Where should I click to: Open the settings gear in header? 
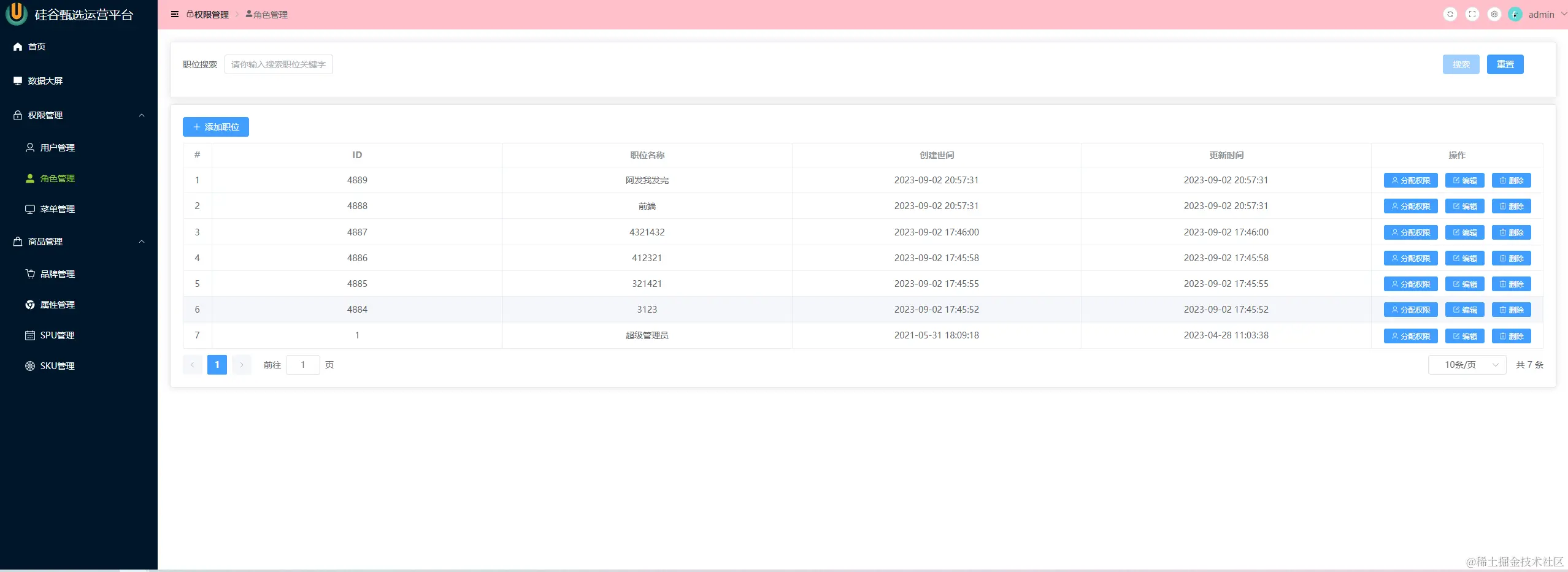(x=1494, y=14)
